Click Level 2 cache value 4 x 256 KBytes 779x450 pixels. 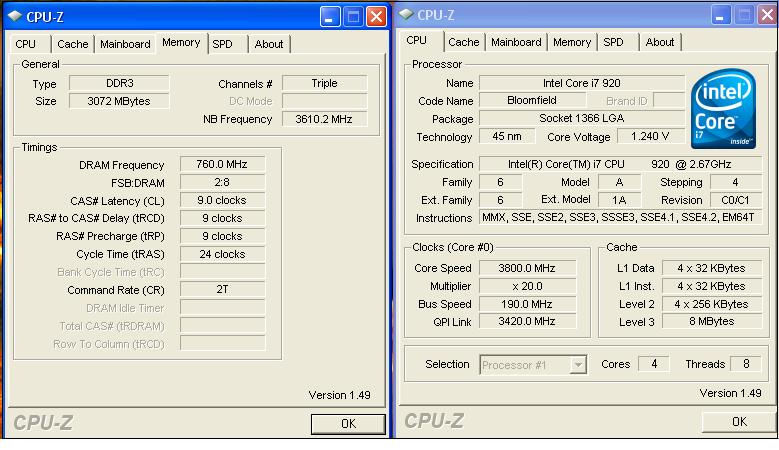click(x=711, y=304)
